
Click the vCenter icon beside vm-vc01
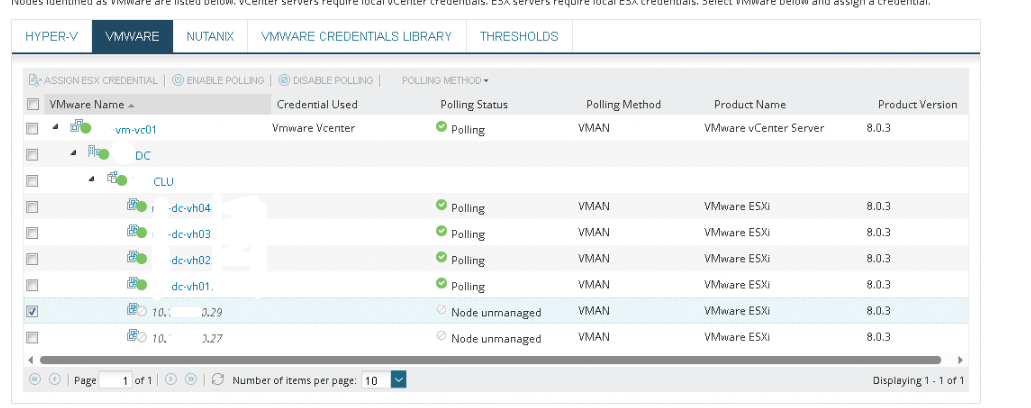tap(78, 125)
